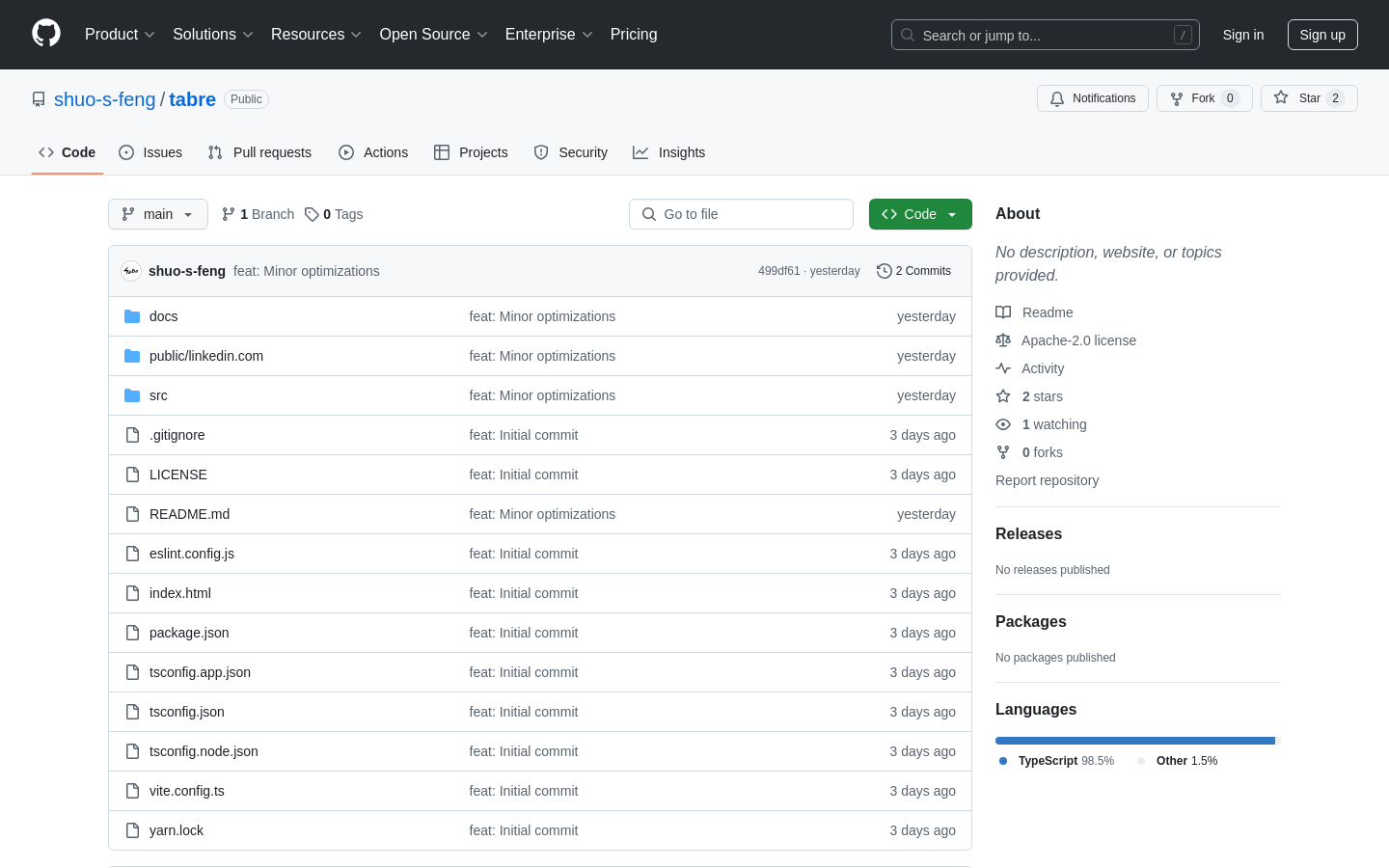The image size is (1389, 868).
Task: Open the Actions tab
Action: (x=373, y=152)
